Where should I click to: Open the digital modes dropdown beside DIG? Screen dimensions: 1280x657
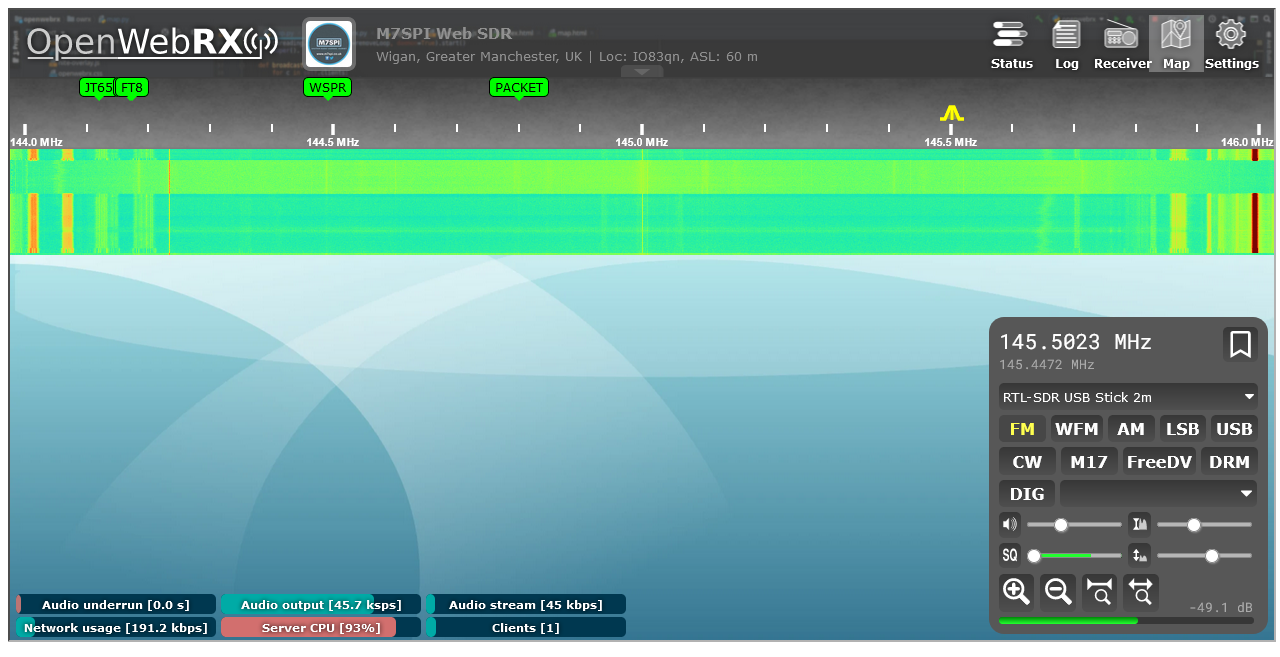(1158, 493)
